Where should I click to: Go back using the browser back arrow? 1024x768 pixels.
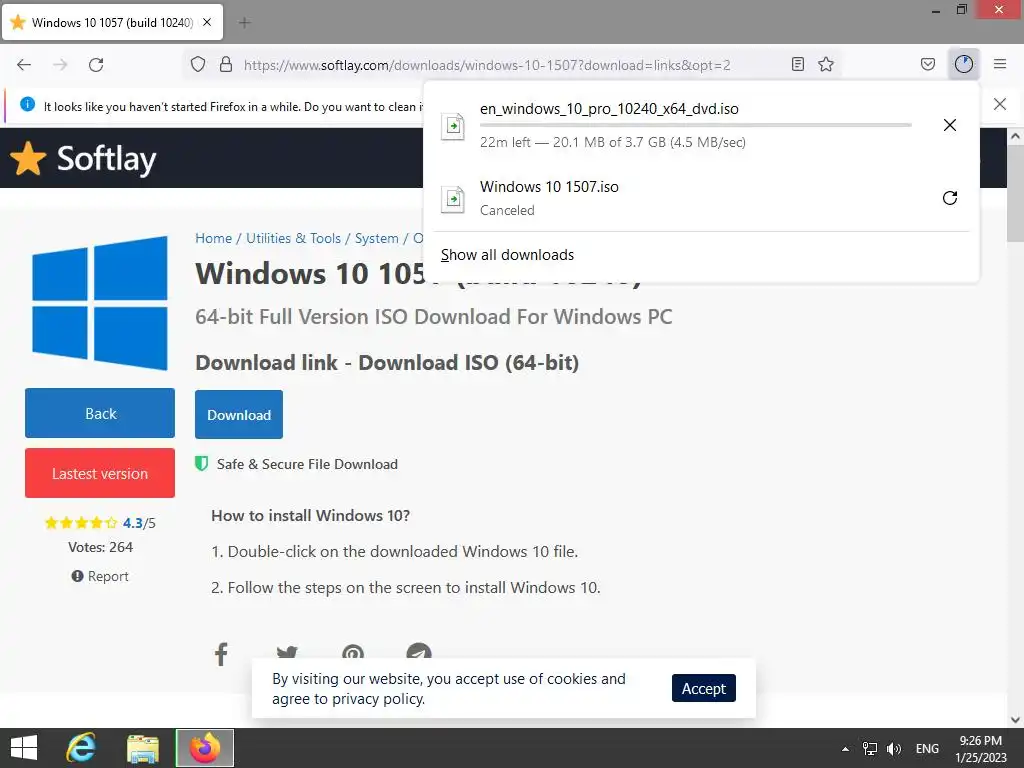point(24,65)
